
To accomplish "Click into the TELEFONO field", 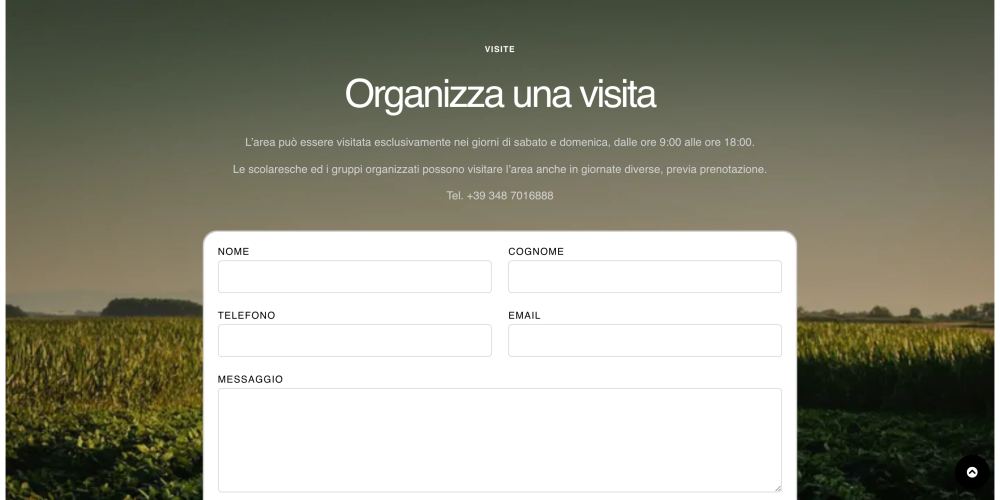I will (355, 341).
